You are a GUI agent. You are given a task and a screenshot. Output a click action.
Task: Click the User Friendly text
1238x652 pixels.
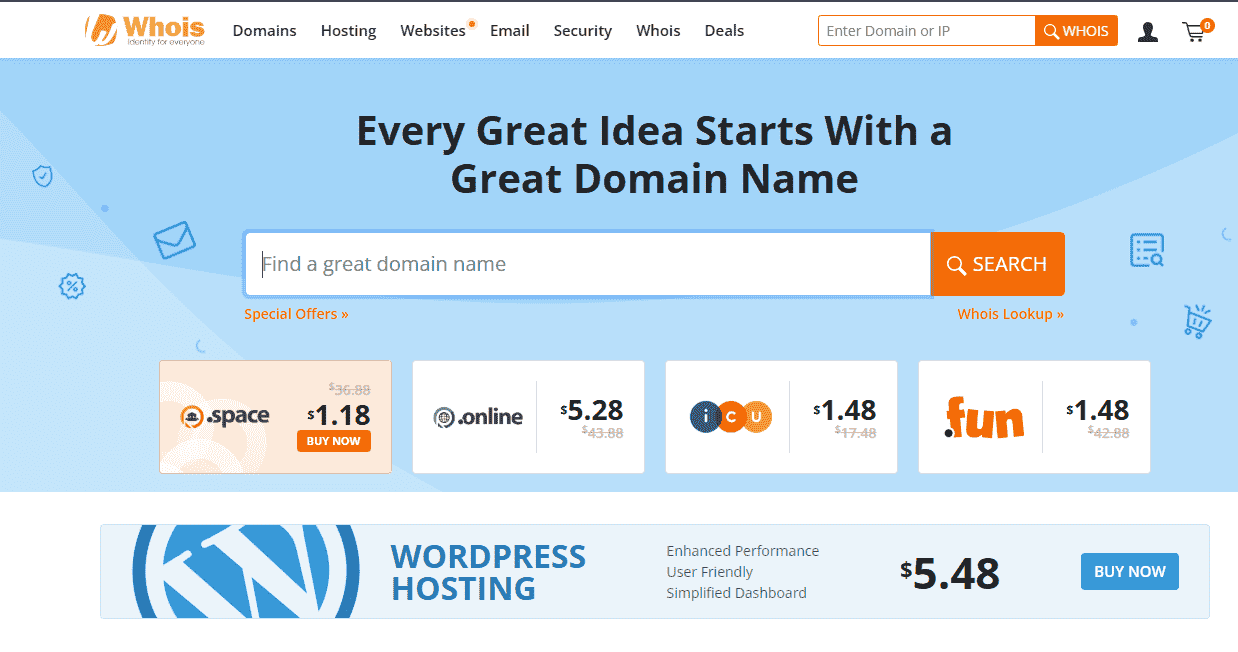tap(710, 572)
